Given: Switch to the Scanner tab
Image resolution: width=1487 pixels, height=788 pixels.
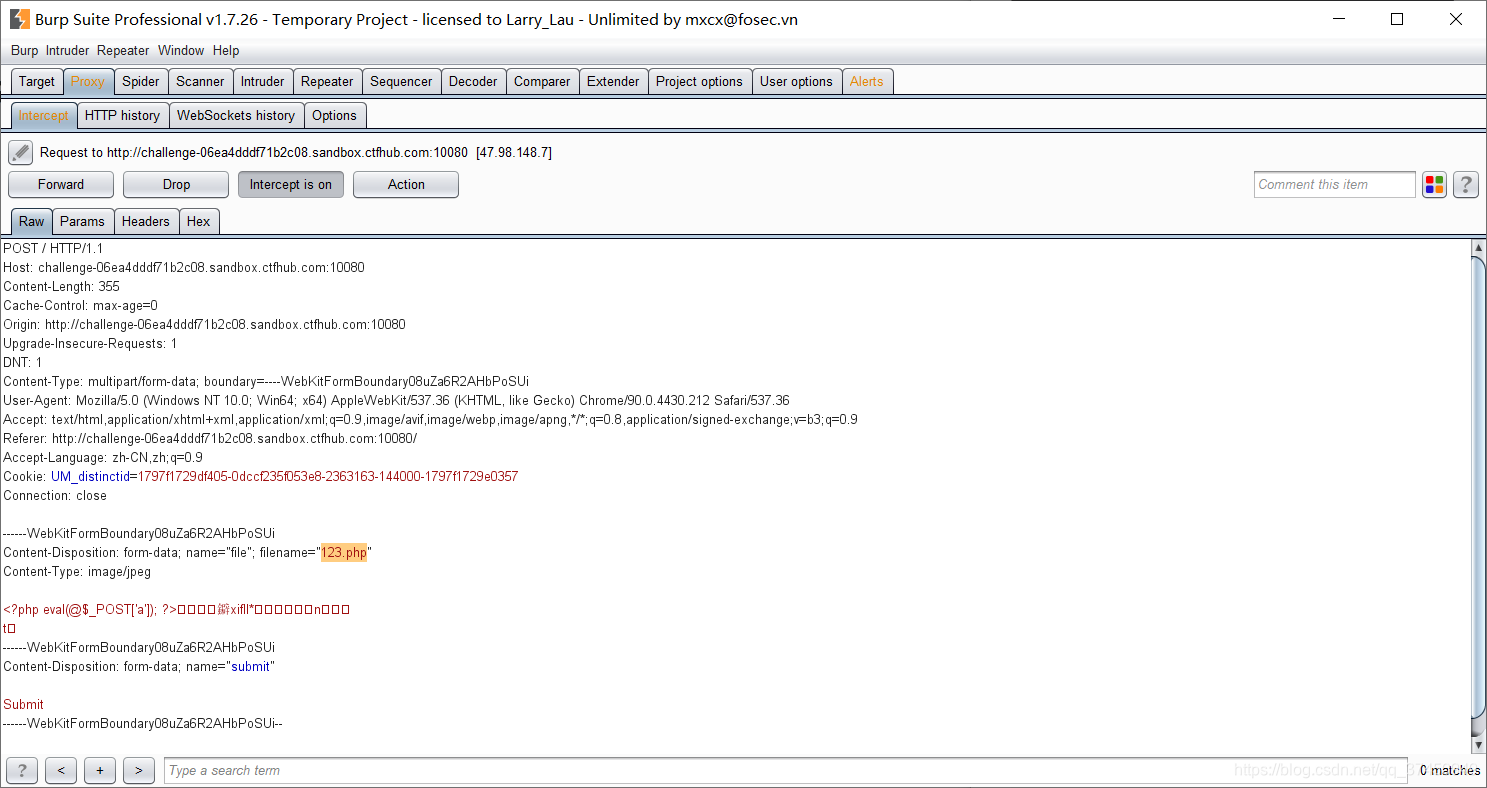Looking at the screenshot, I should [x=201, y=81].
